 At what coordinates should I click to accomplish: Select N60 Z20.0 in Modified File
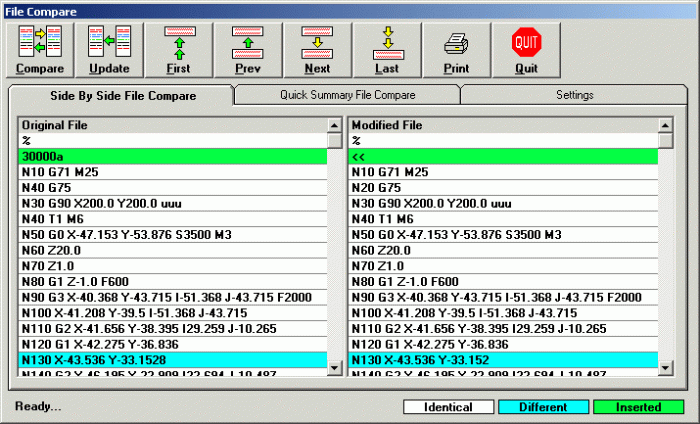[x=503, y=250]
